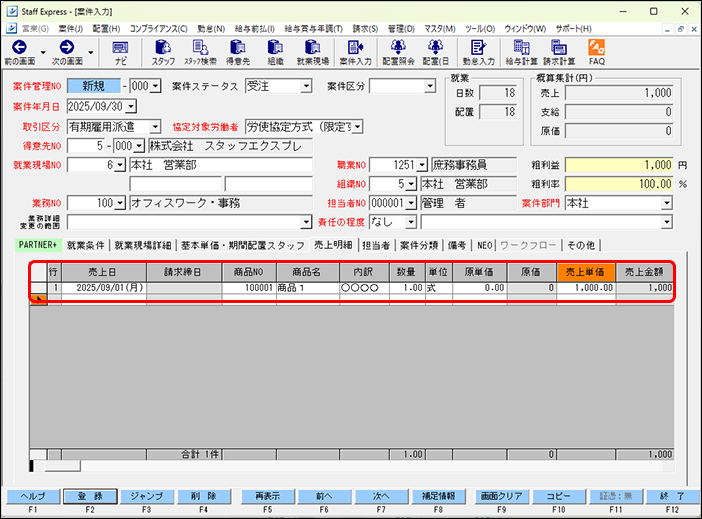Open the 業務NO dropdown showing 100

pyautogui.click(x=120, y=203)
